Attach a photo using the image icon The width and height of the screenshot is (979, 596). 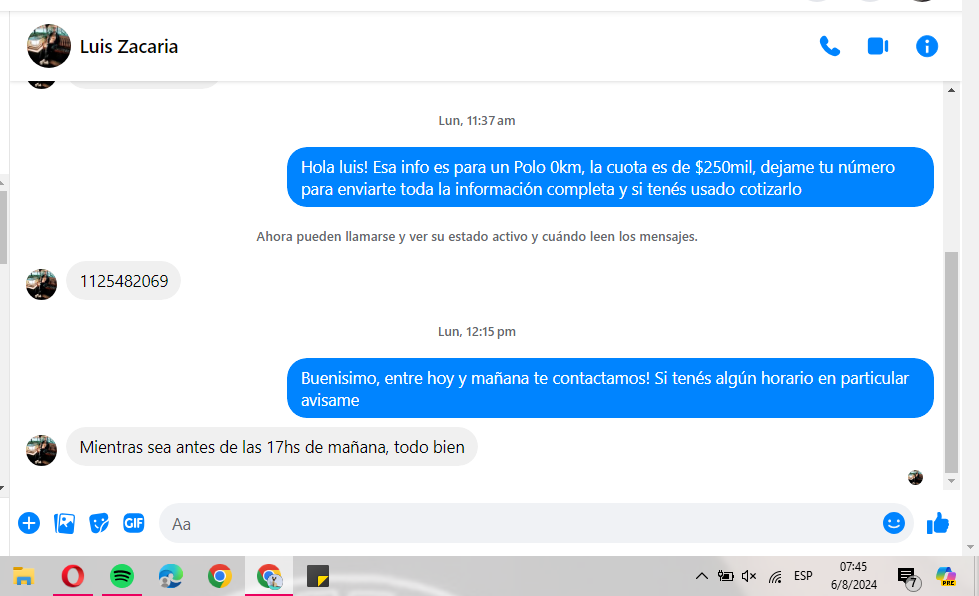(65, 523)
